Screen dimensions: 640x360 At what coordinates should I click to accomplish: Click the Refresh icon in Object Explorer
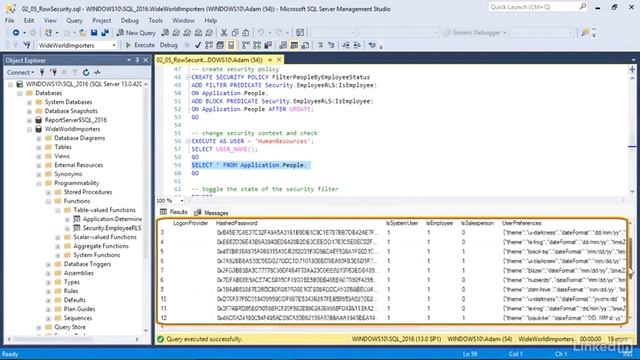click(86, 72)
